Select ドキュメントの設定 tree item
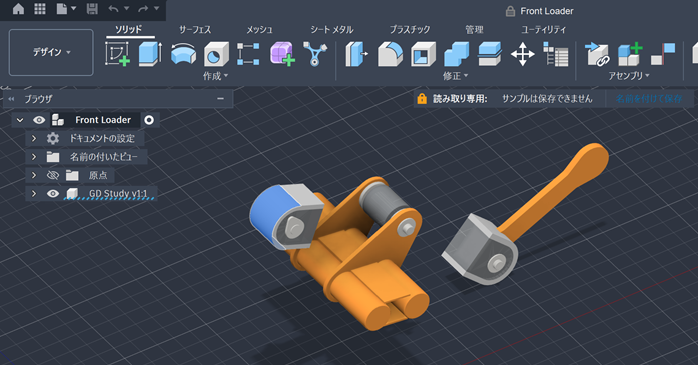698x365 pixels. click(x=102, y=138)
